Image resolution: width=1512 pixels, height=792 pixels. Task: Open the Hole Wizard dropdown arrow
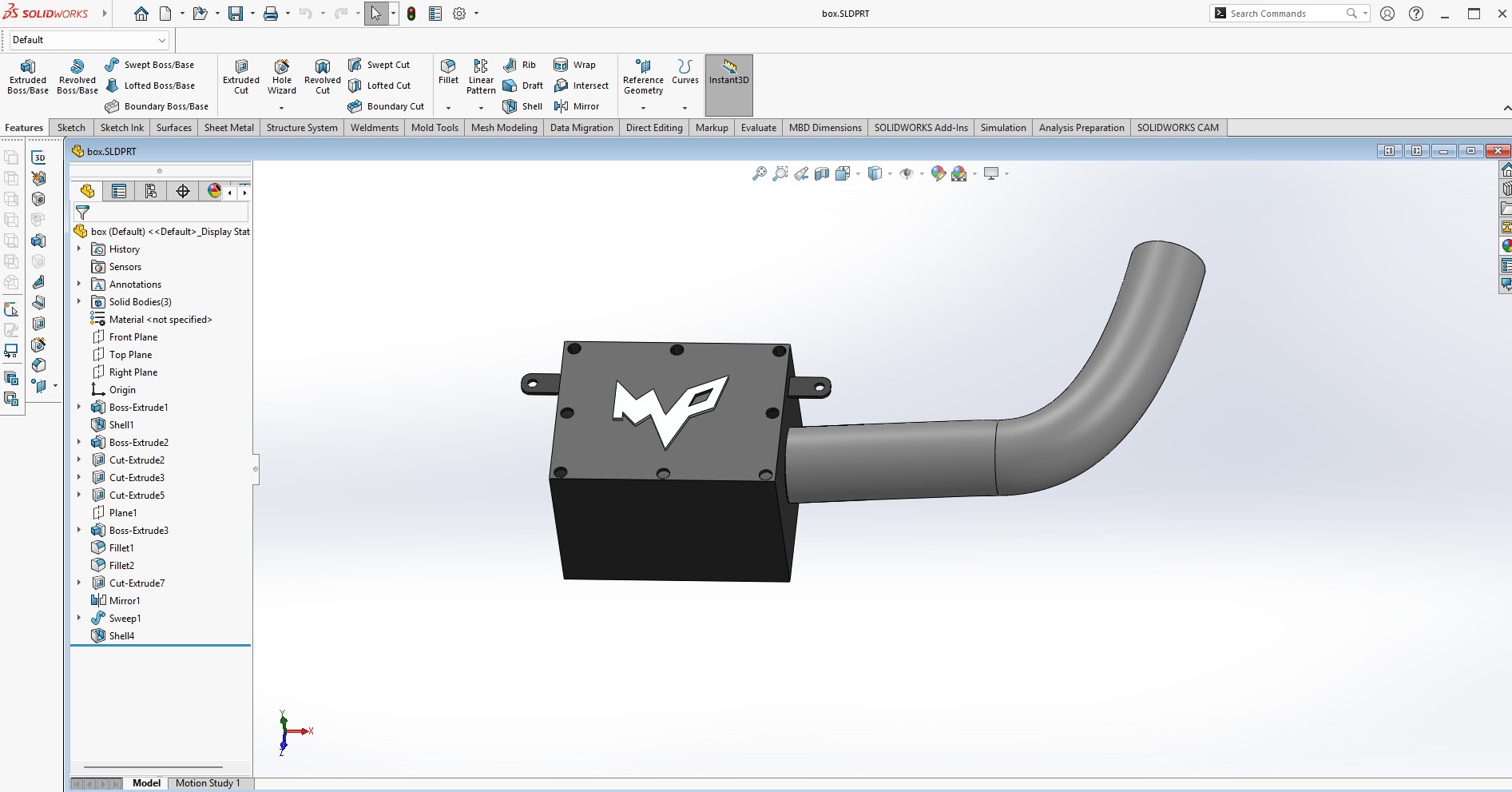click(x=282, y=108)
